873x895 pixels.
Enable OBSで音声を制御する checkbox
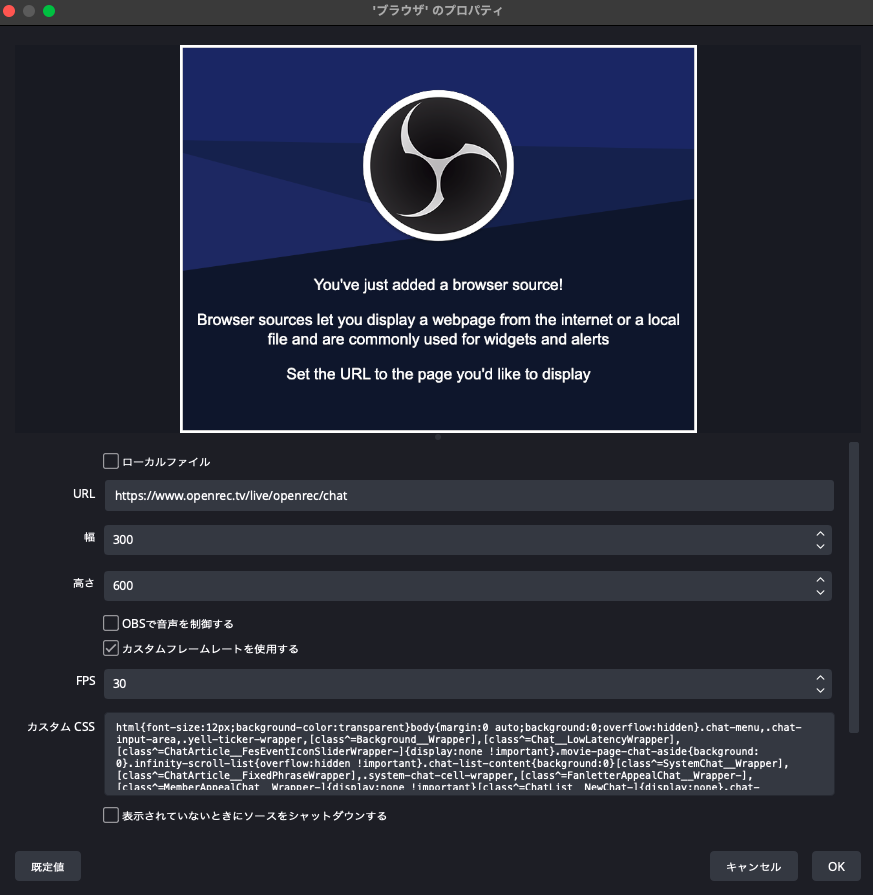pos(111,623)
